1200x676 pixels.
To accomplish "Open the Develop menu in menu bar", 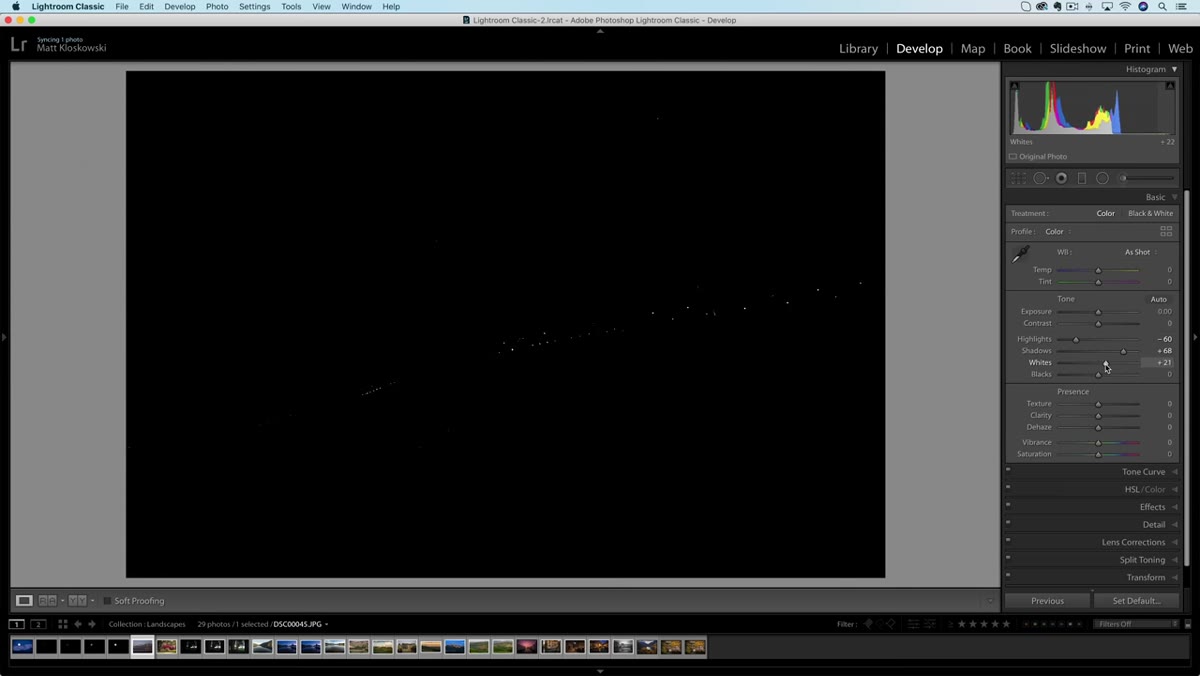I will coord(180,6).
